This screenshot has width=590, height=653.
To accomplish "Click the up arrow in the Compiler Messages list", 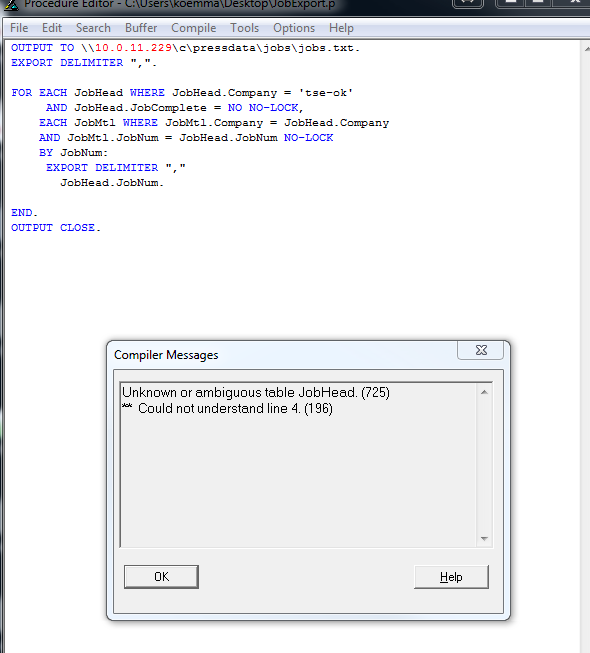I will click(x=484, y=392).
